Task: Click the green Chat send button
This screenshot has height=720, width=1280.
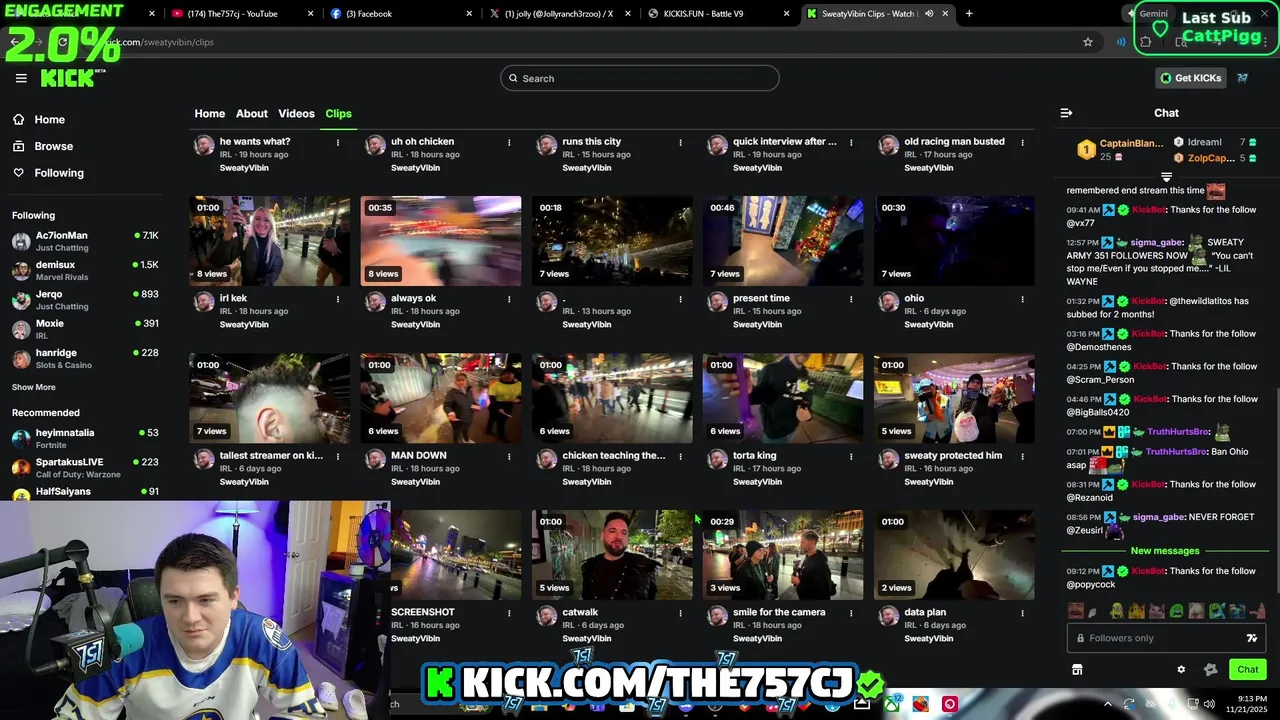Action: (x=1247, y=670)
